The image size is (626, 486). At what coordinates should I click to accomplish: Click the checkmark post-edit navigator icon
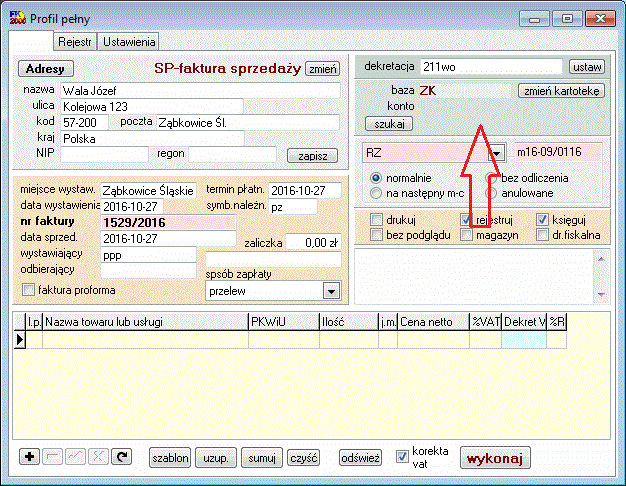pos(75,456)
